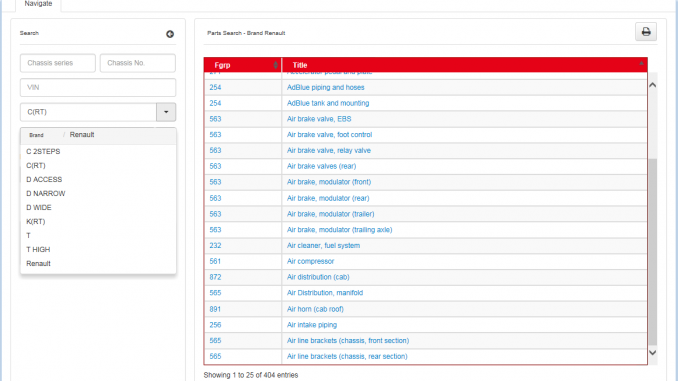The width and height of the screenshot is (678, 381).
Task: Click scrollbar up arrow in parts table
Action: click(x=652, y=85)
